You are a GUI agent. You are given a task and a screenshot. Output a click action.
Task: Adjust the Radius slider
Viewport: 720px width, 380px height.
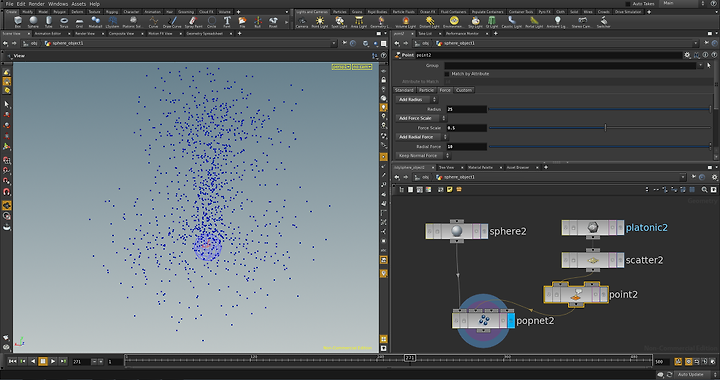(x=599, y=109)
